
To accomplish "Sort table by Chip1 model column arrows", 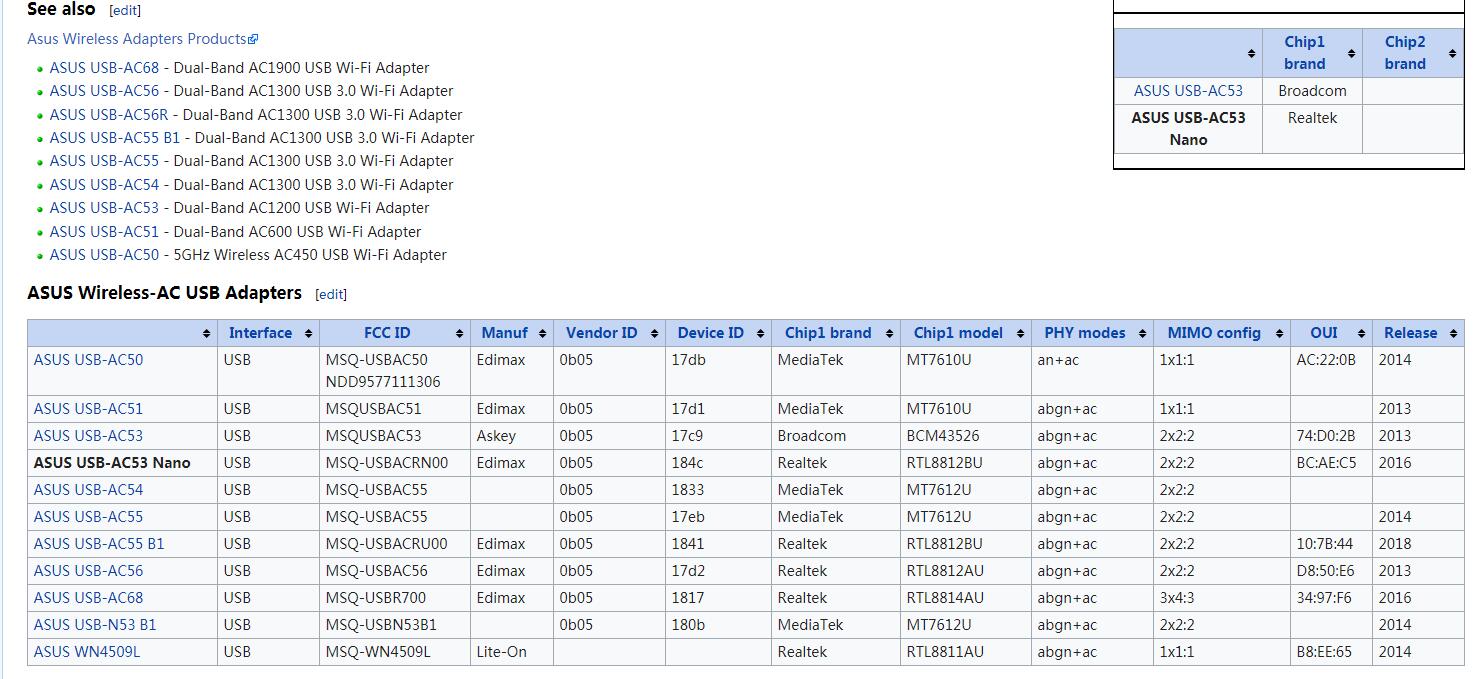I will (1021, 333).
